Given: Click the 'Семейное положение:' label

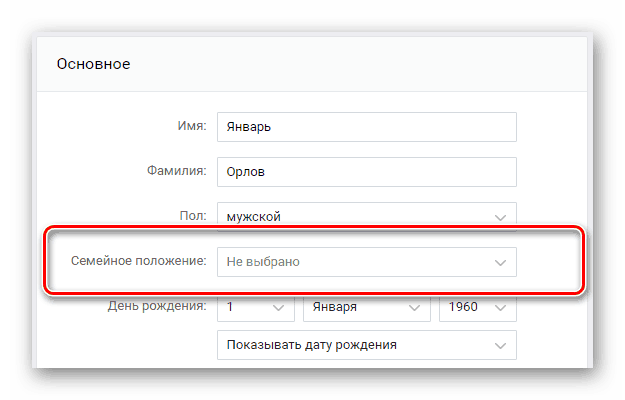Looking at the screenshot, I should tap(139, 261).
